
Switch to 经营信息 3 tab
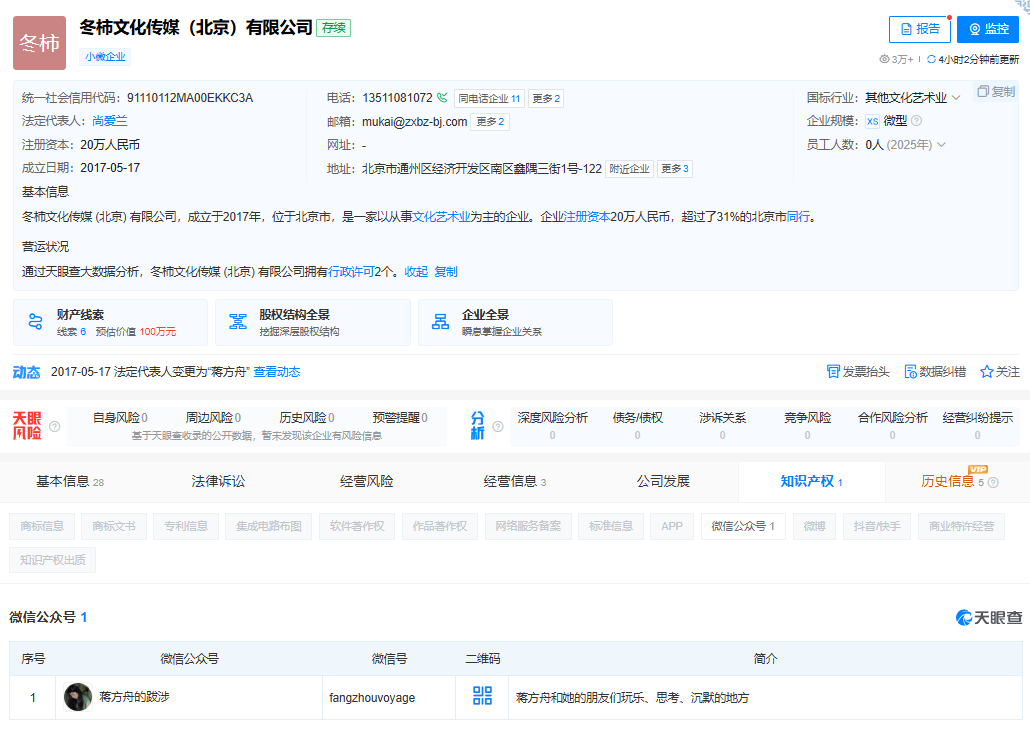coord(515,481)
